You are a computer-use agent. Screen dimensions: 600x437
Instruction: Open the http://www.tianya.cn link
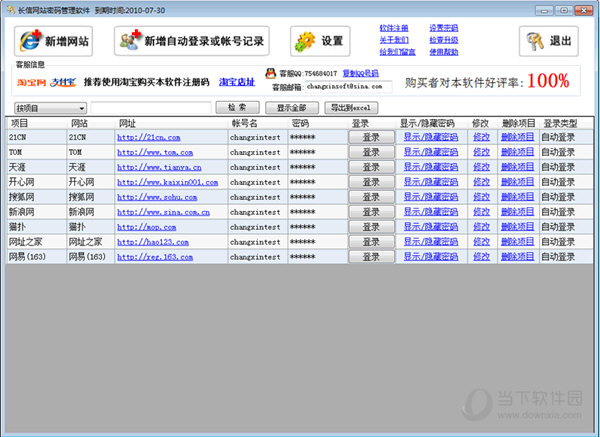point(159,167)
